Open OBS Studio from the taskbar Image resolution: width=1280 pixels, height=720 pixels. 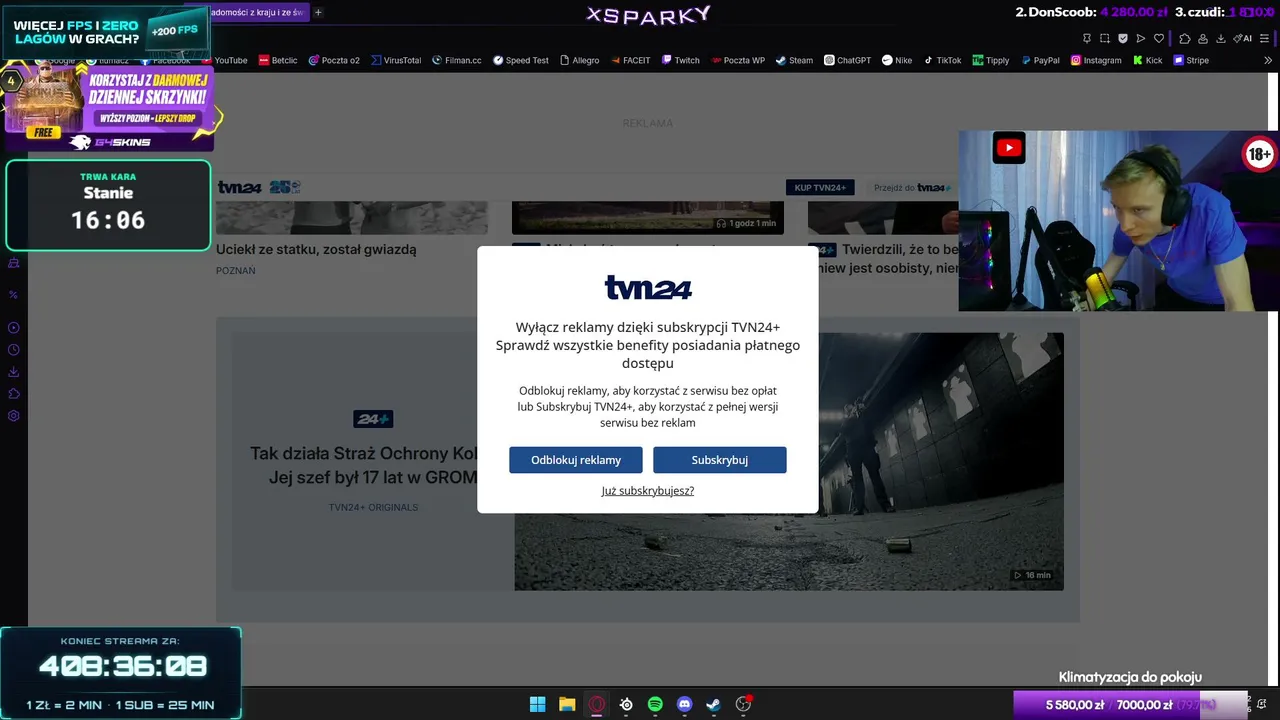743,704
